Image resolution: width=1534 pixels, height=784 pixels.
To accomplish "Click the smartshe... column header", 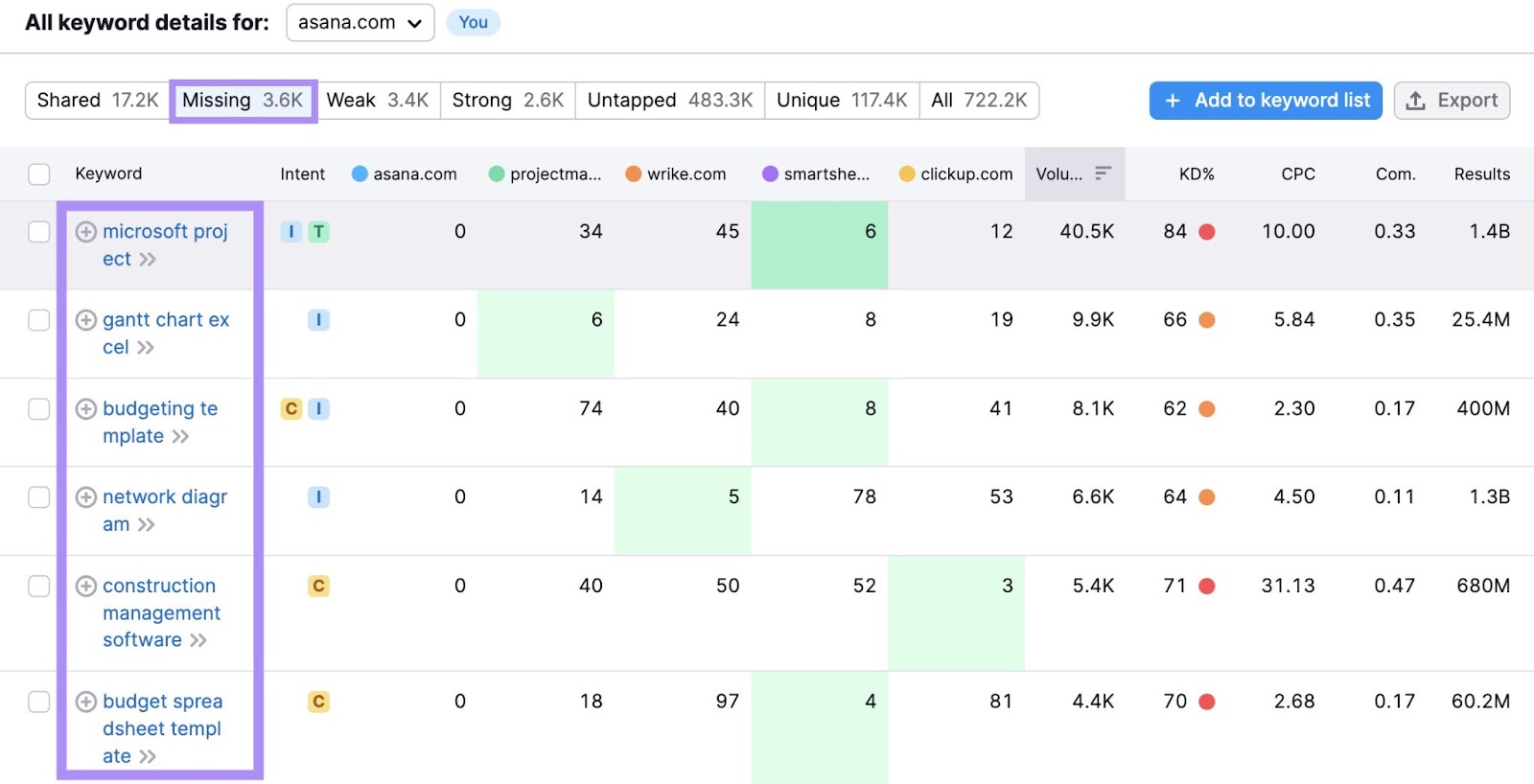I will pyautogui.click(x=816, y=173).
